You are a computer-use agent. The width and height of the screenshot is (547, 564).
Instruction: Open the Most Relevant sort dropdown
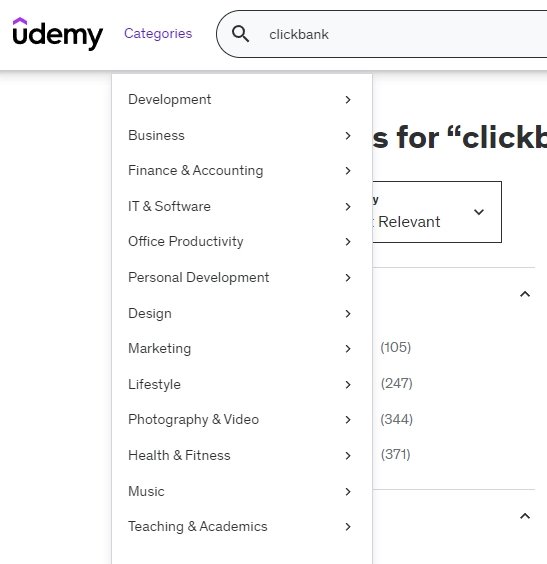[x=437, y=212]
